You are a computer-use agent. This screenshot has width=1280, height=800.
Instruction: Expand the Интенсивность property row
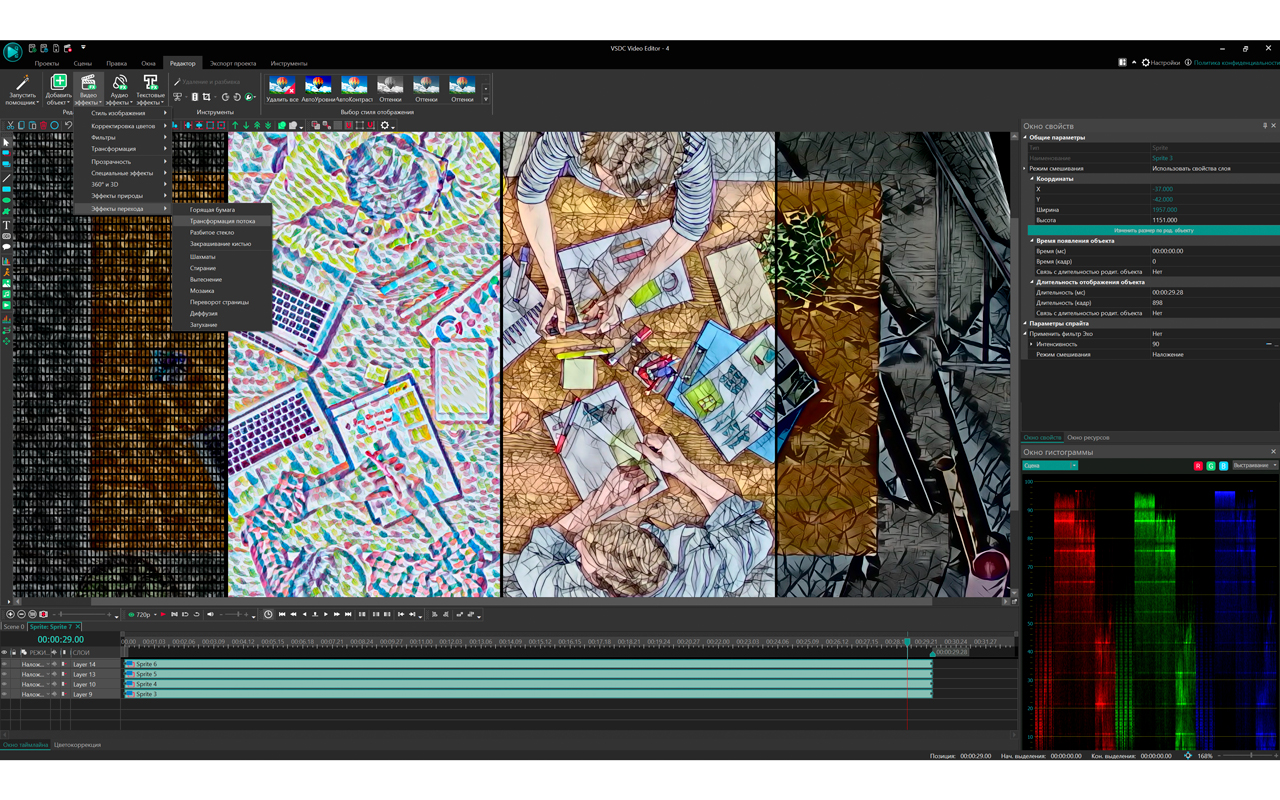point(1032,344)
